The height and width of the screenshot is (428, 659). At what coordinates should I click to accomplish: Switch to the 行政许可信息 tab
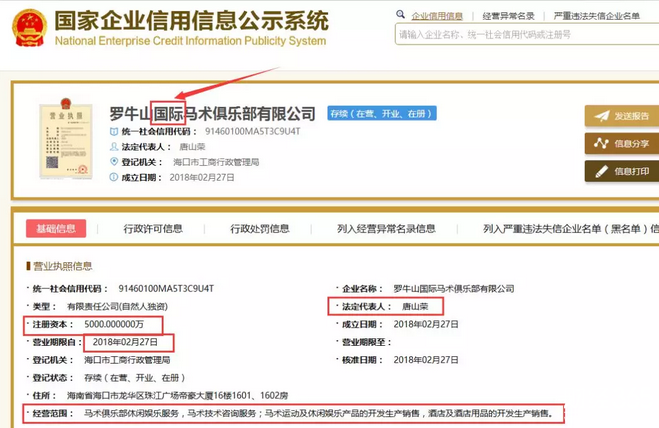[153, 229]
